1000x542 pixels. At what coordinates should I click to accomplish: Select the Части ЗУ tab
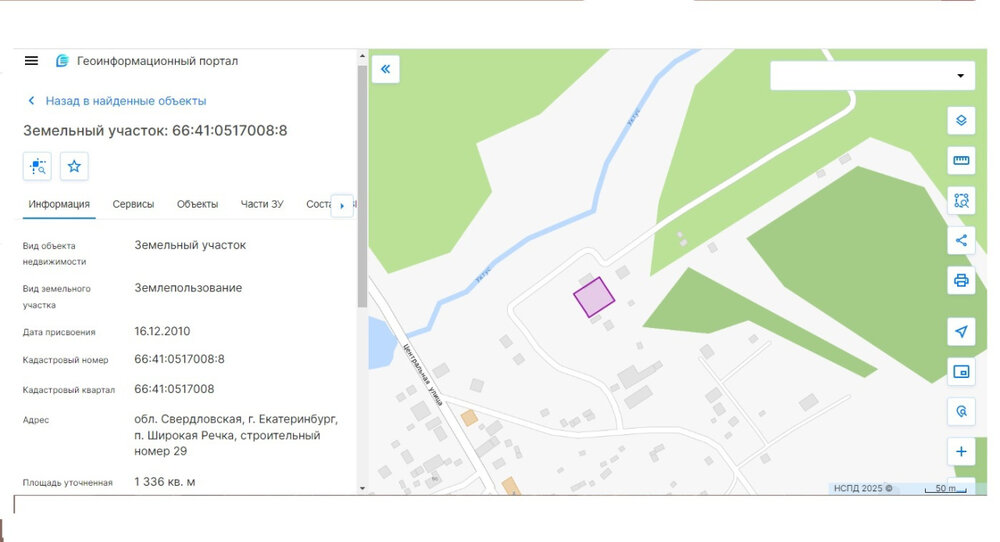tap(262, 204)
